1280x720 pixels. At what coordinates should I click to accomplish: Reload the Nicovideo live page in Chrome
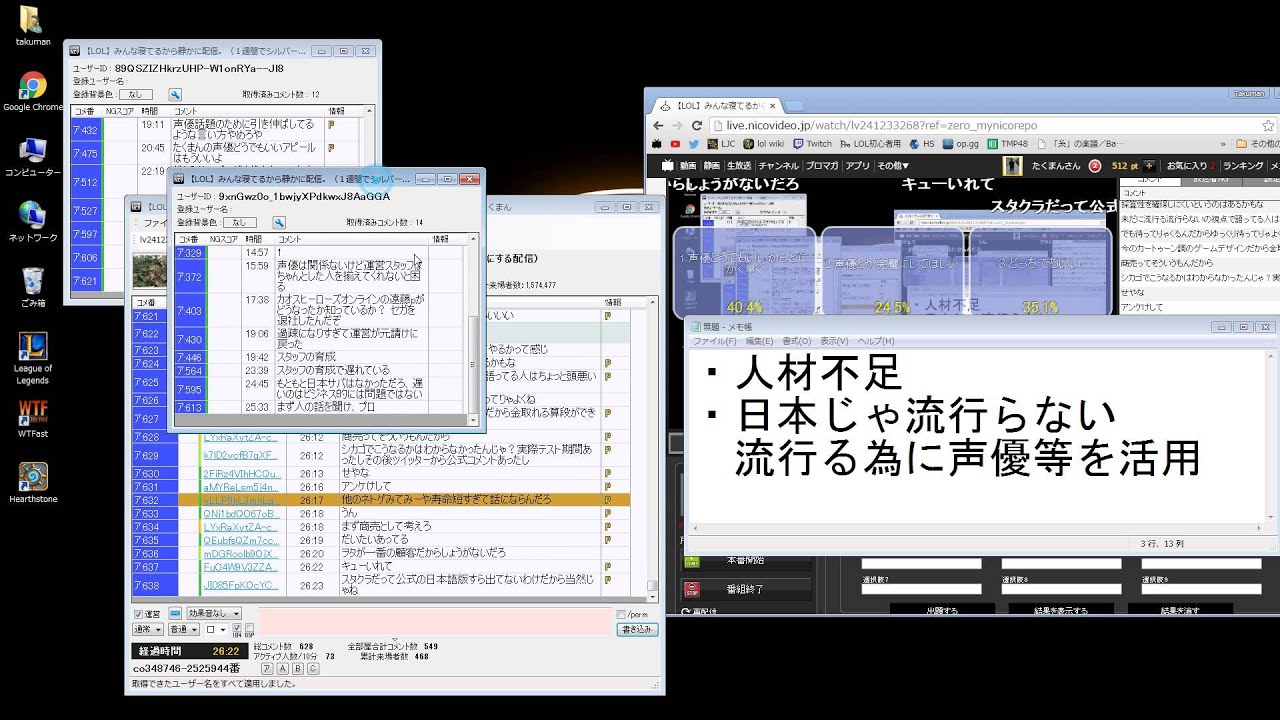pos(697,125)
